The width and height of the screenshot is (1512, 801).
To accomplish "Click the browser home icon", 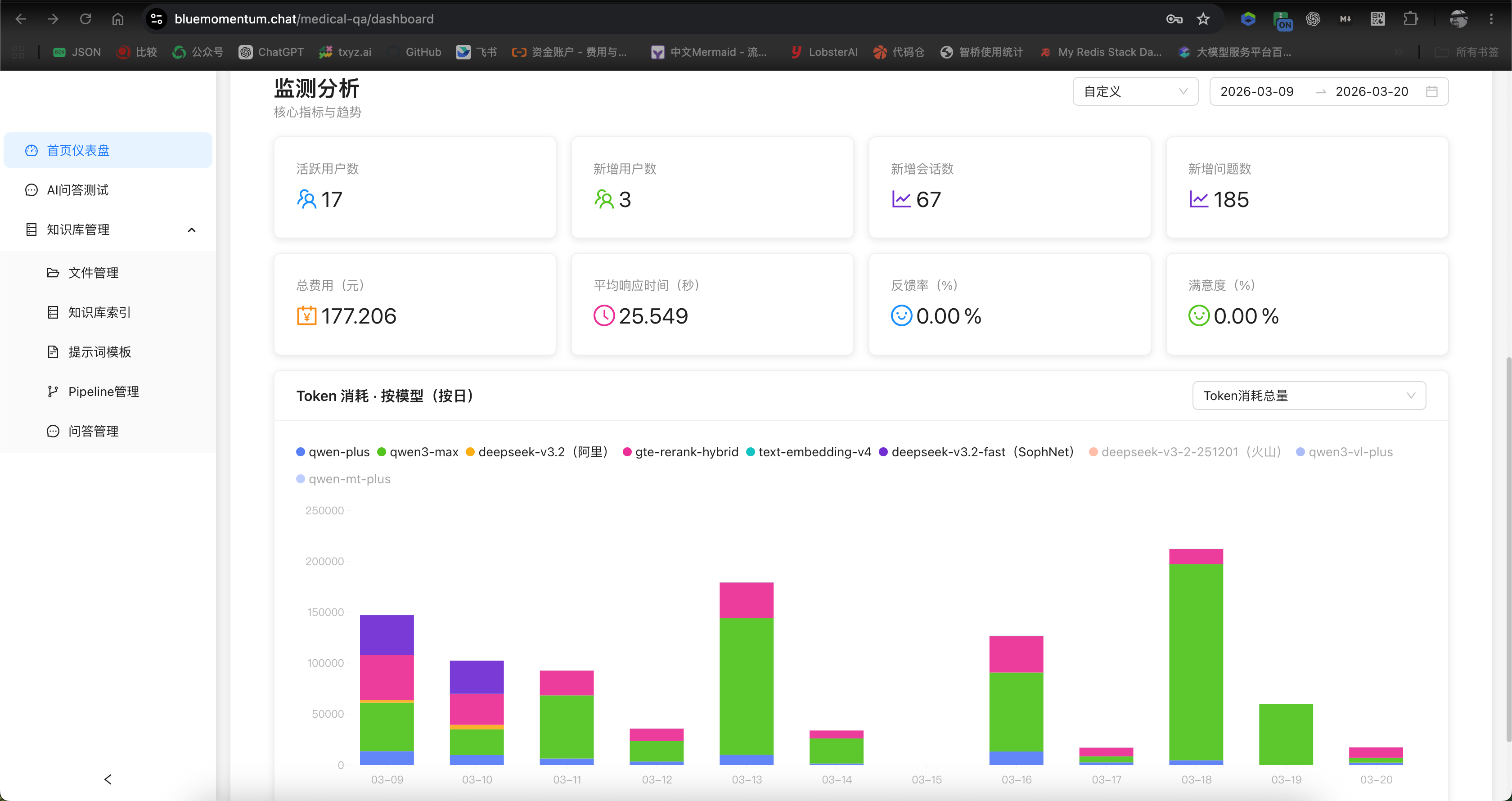I will tap(118, 19).
